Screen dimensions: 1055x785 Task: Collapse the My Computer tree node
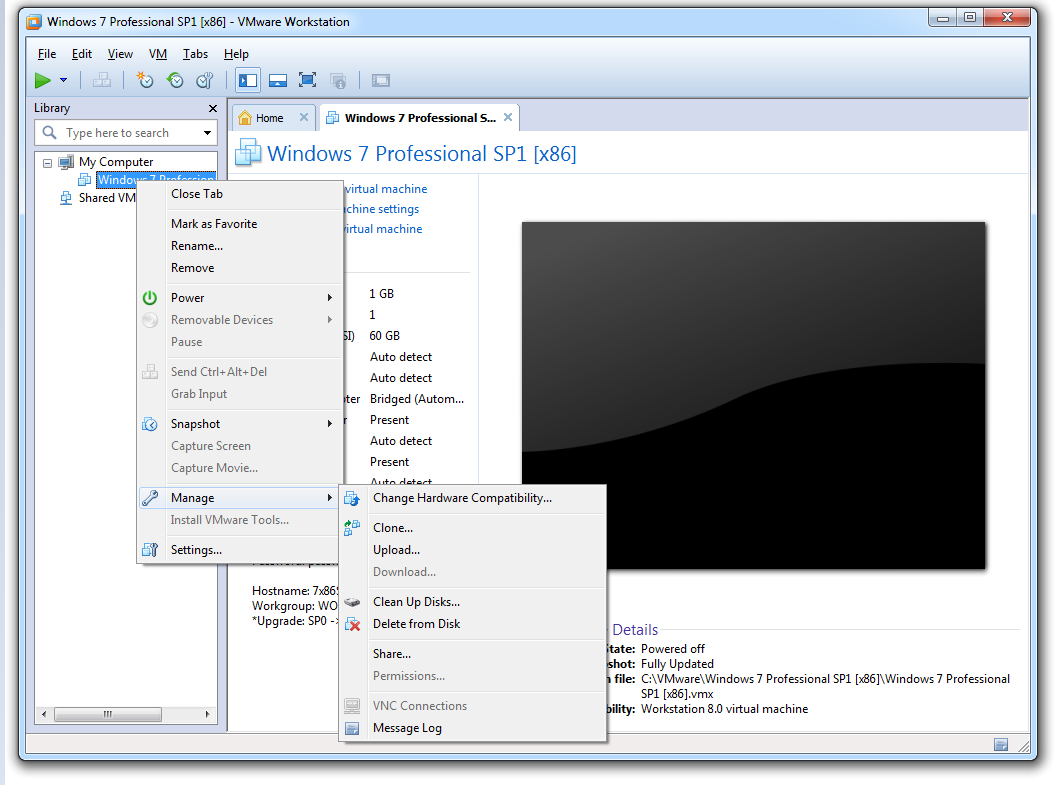(x=47, y=162)
